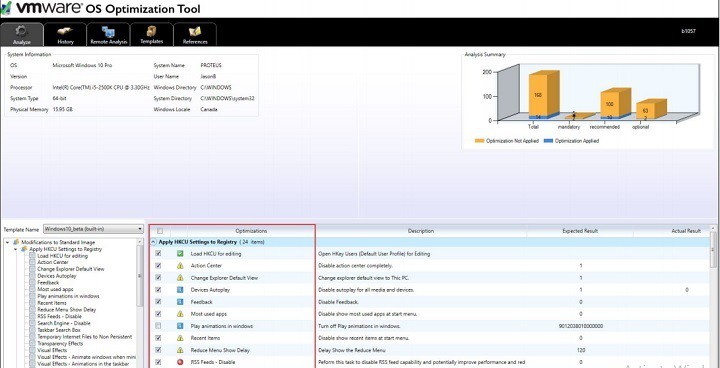720x368 pixels.
Task: Collapse Modifications to Standard Image tree node
Action: [x=7, y=242]
